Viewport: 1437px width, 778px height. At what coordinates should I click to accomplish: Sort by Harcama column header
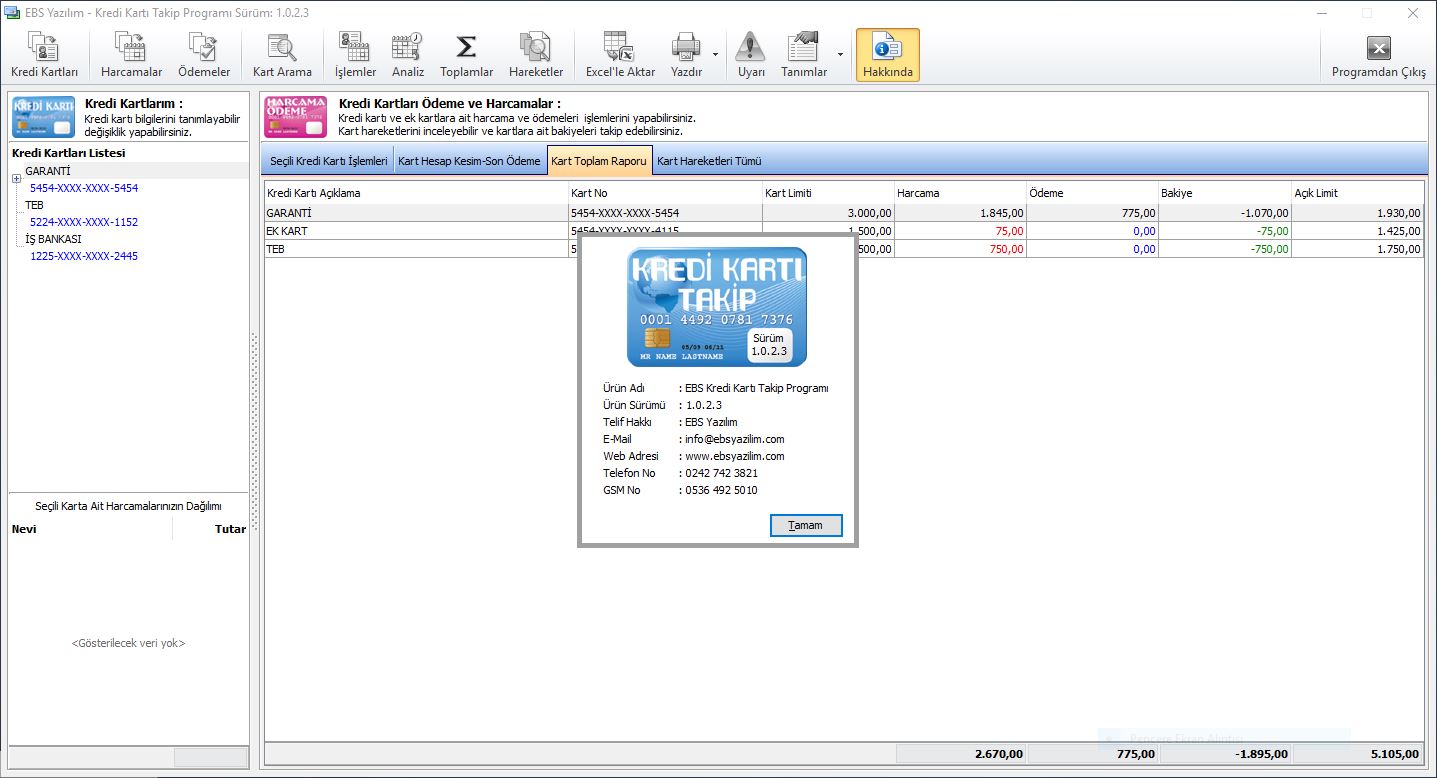point(960,193)
